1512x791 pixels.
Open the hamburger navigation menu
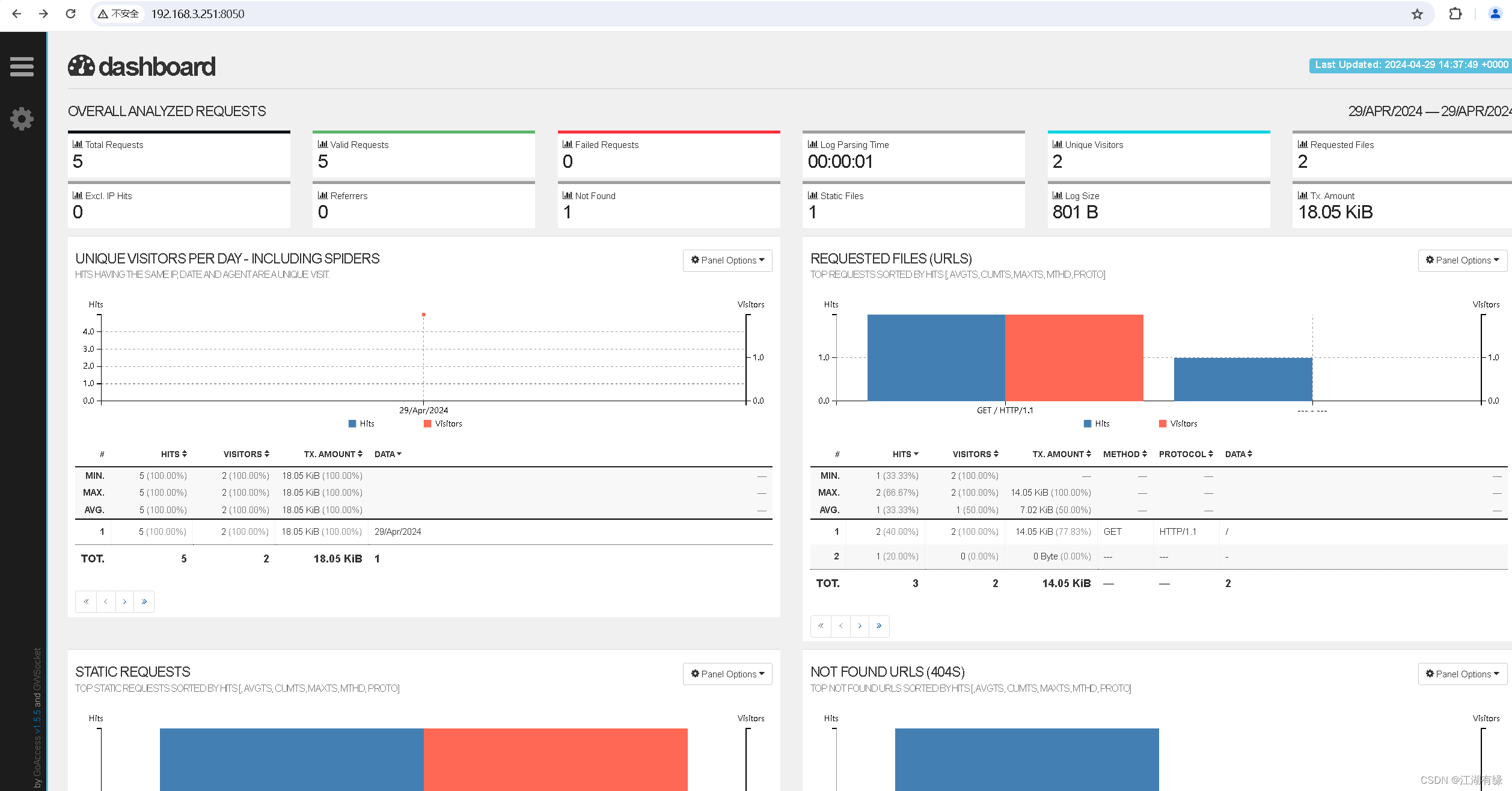coord(22,66)
